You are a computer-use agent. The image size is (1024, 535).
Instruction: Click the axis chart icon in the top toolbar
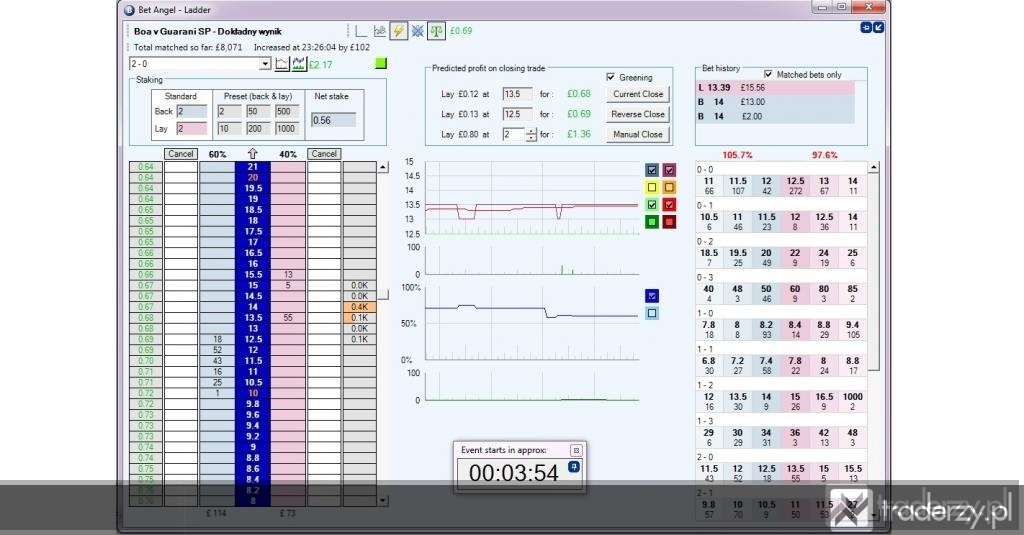(x=360, y=31)
